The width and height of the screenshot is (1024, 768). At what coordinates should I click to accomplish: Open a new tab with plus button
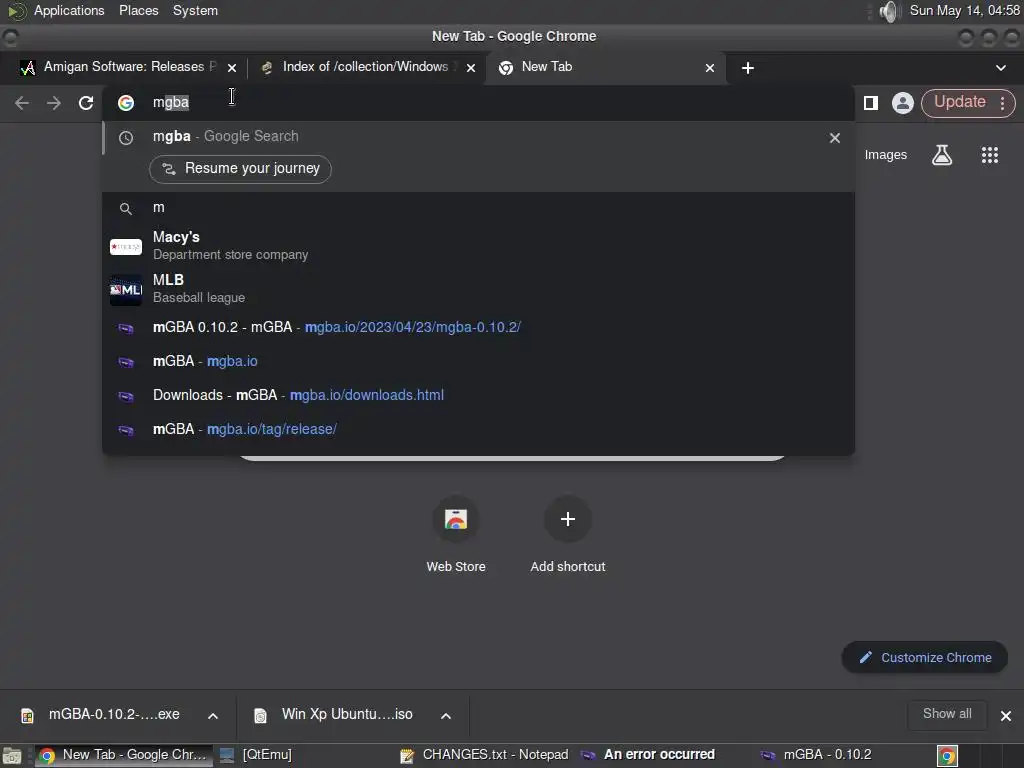click(x=748, y=68)
